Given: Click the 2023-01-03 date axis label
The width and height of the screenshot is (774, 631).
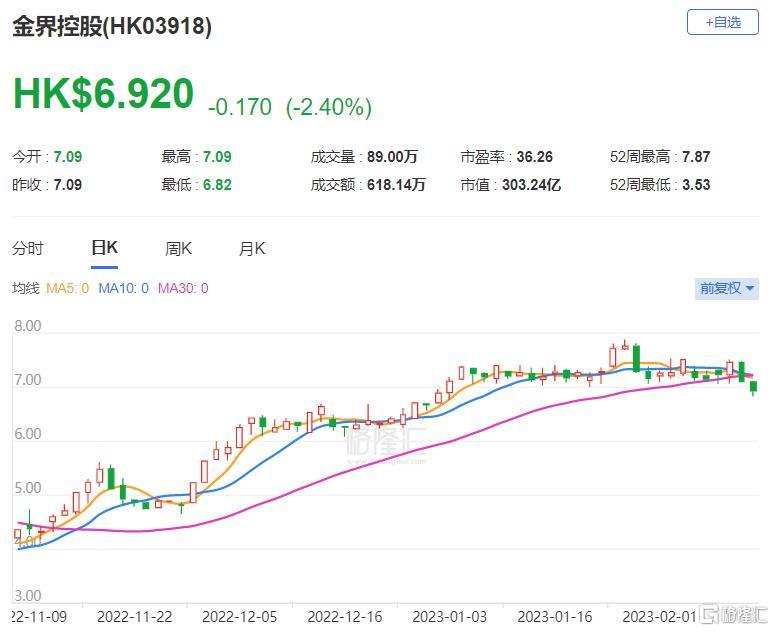Looking at the screenshot, I should (450, 617).
